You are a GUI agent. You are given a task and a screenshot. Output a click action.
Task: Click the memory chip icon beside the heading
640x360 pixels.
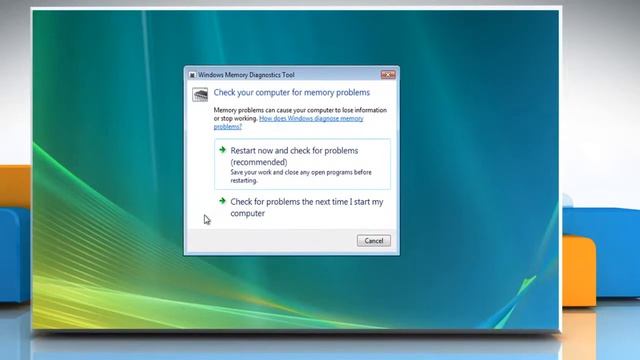[x=200, y=95]
